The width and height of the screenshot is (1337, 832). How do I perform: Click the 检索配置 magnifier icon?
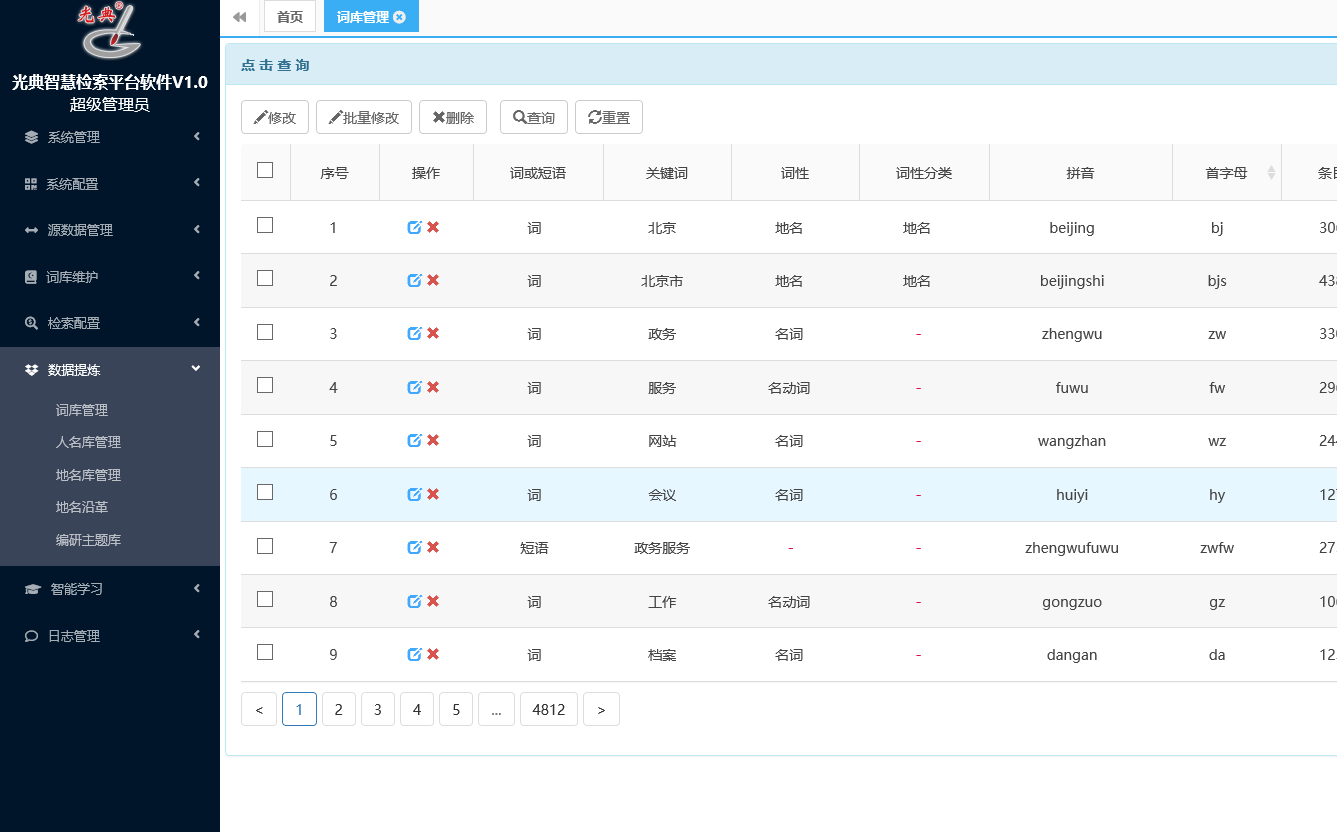pos(32,323)
